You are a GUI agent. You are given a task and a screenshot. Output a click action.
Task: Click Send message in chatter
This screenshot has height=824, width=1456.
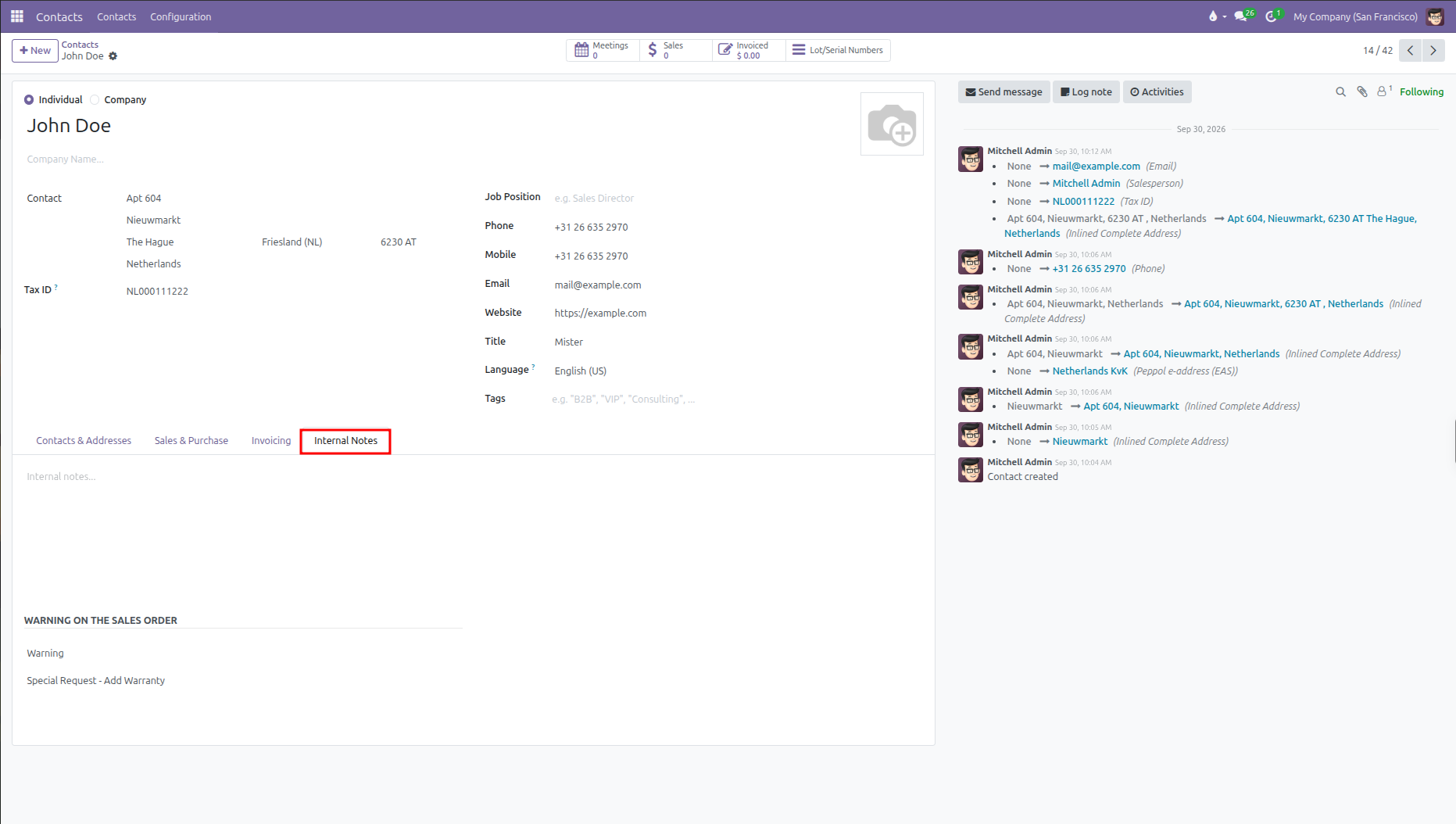click(1003, 92)
